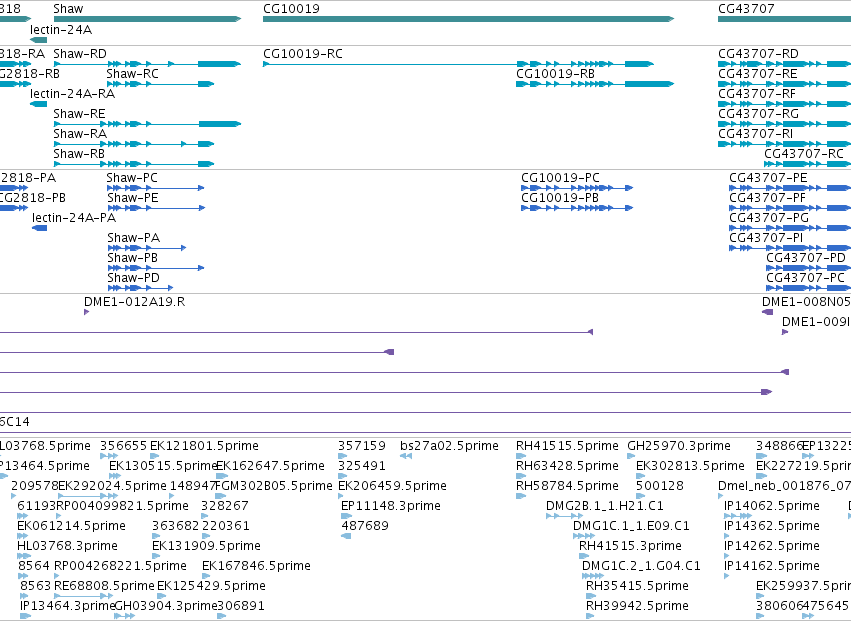
Task: Select the CG10019-PB protein label
Action: pos(560,198)
